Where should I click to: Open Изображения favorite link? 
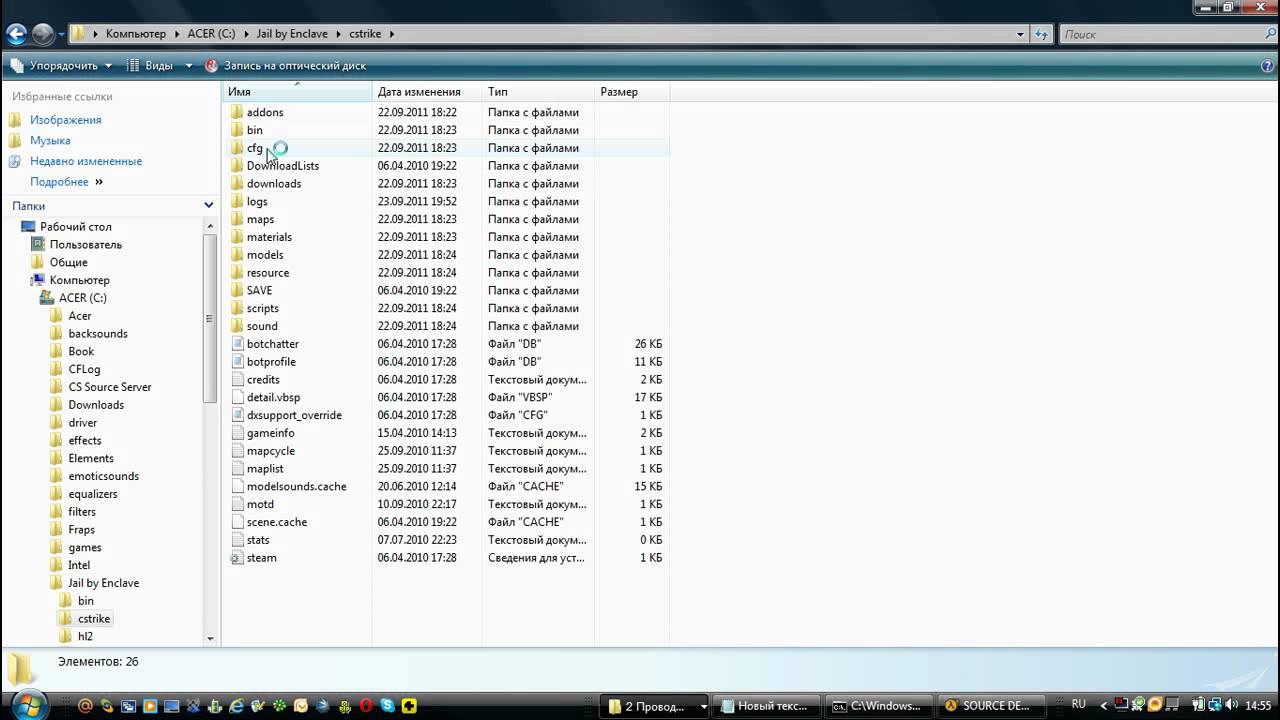tap(65, 120)
